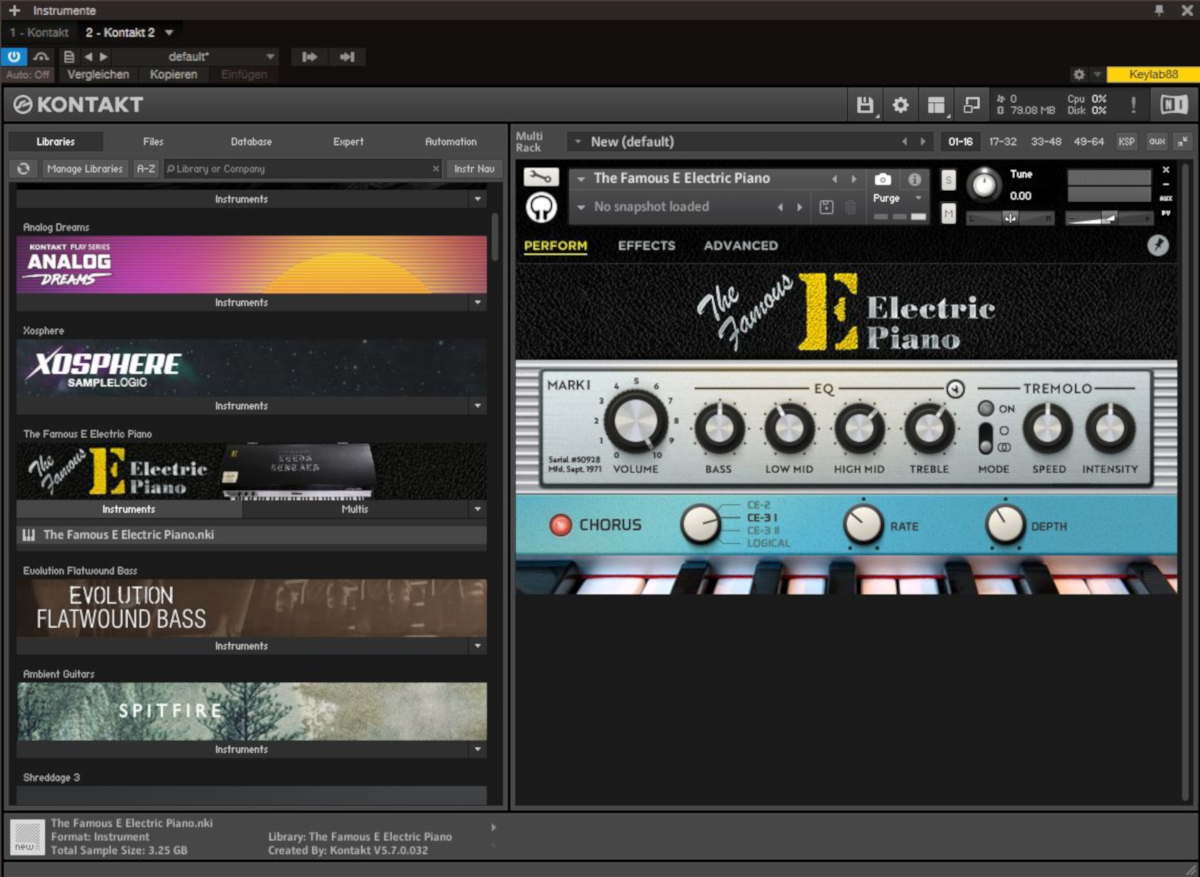Click the VOLUME knob on Mark I panel

pyautogui.click(x=636, y=420)
